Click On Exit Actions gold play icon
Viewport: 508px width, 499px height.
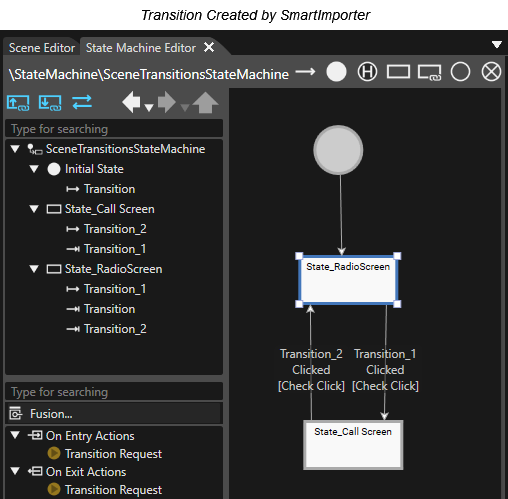coord(54,489)
